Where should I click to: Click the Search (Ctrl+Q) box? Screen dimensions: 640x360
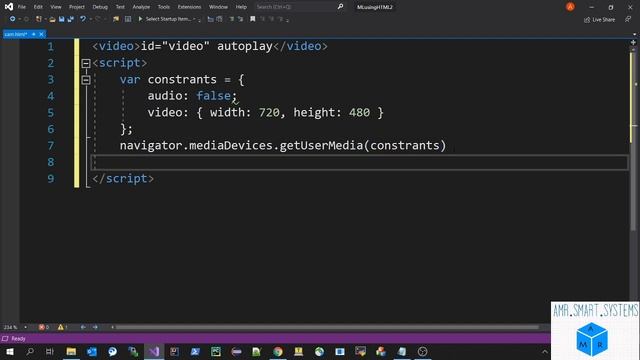300,7
